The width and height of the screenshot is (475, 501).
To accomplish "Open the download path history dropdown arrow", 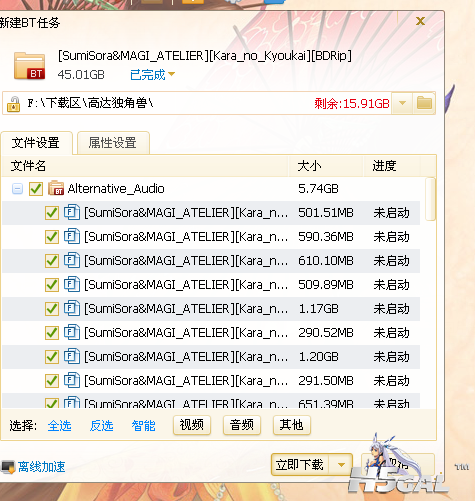I will [x=402, y=103].
